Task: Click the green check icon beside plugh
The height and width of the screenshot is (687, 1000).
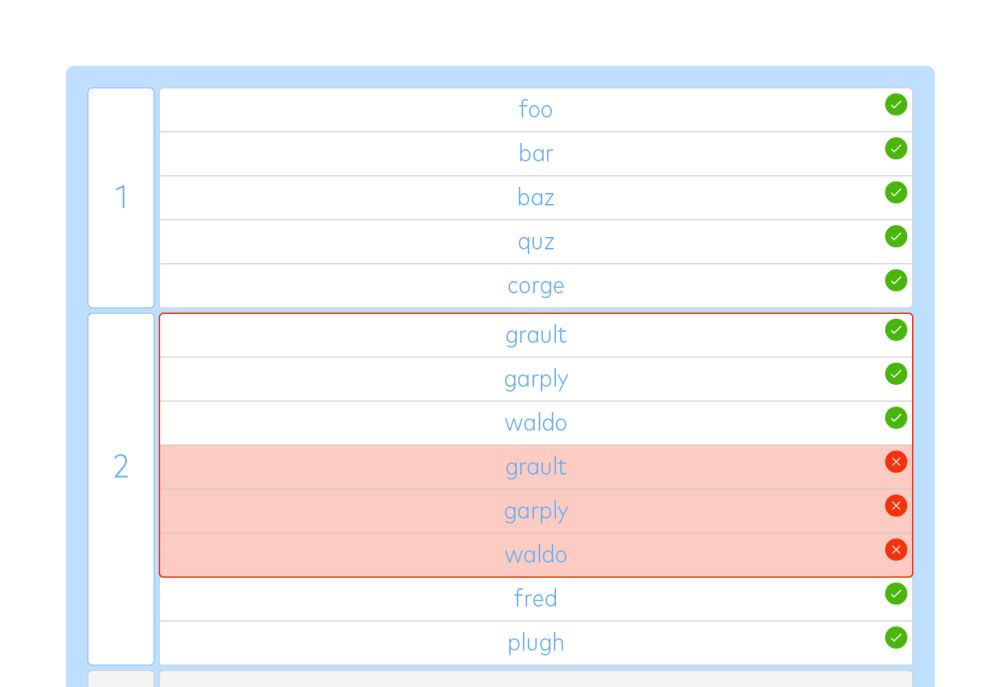Action: coord(895,638)
